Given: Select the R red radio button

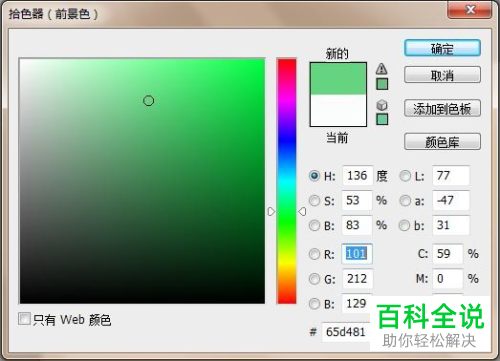Looking at the screenshot, I should 314,254.
